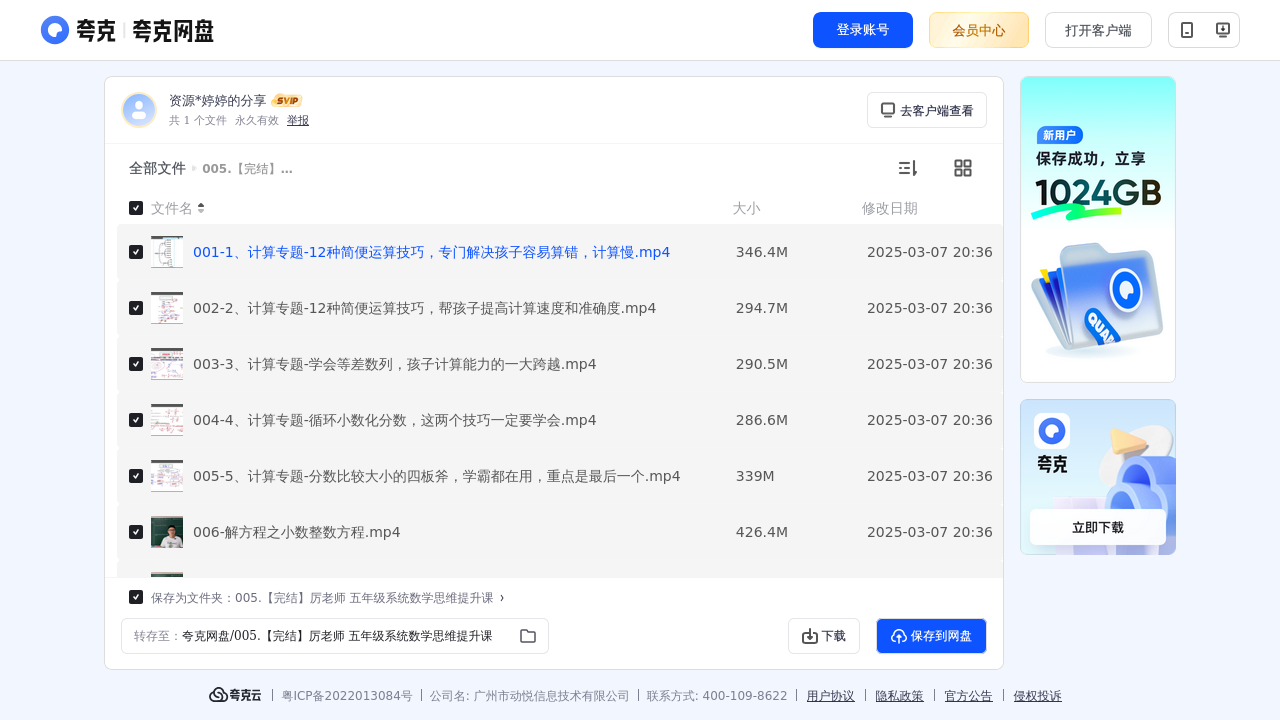This screenshot has height=720, width=1280.
Task: Open the 官方公告 link
Action: [968, 696]
